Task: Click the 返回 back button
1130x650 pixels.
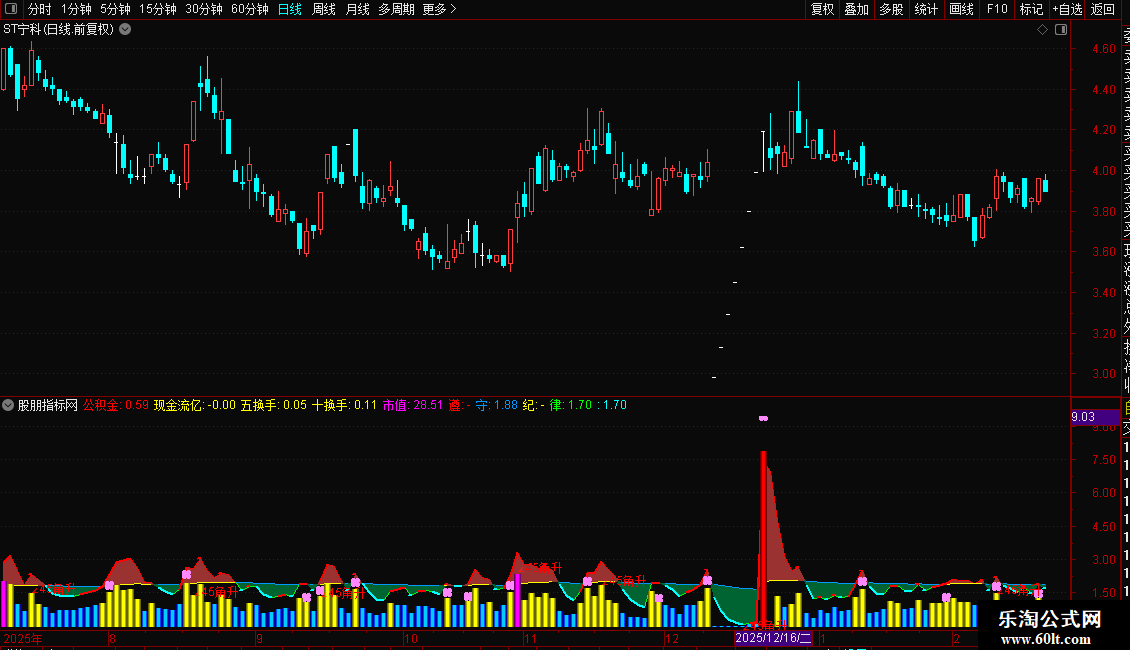Action: (1103, 9)
